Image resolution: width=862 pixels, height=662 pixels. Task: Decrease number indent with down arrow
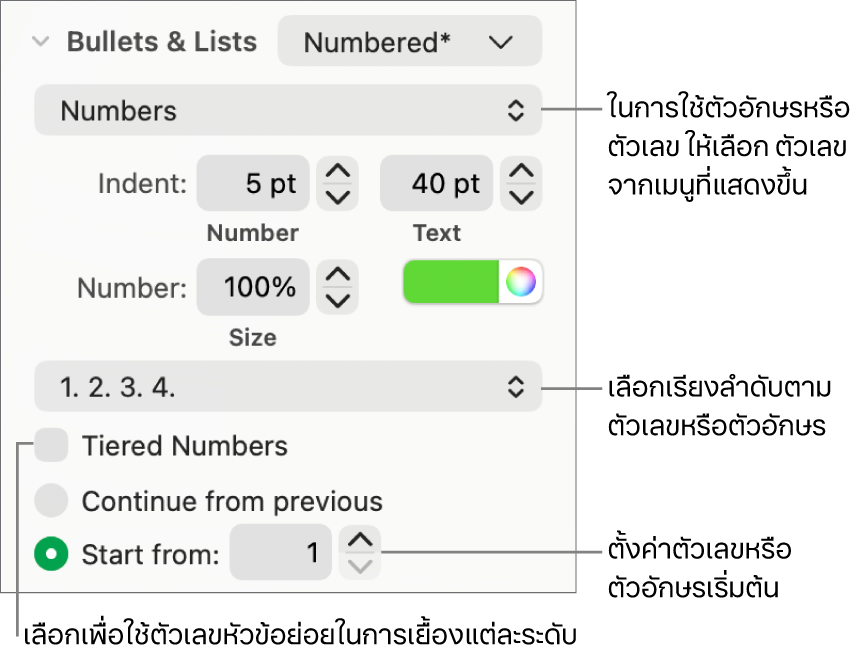point(338,196)
